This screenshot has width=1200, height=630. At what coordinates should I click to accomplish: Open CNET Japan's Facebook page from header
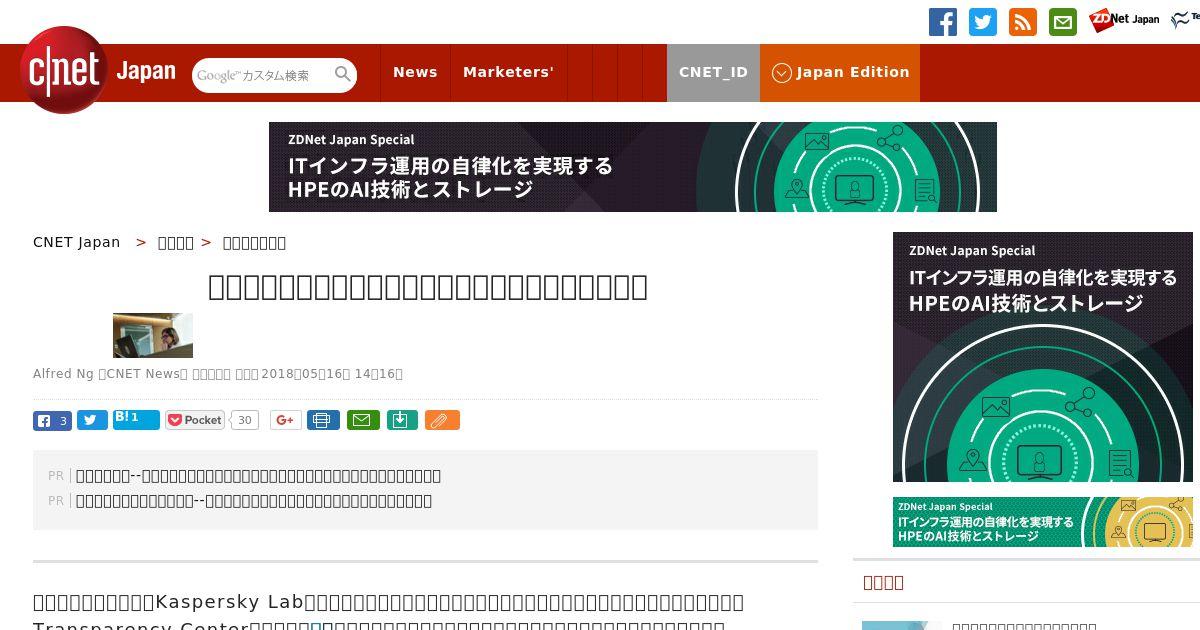point(943,22)
